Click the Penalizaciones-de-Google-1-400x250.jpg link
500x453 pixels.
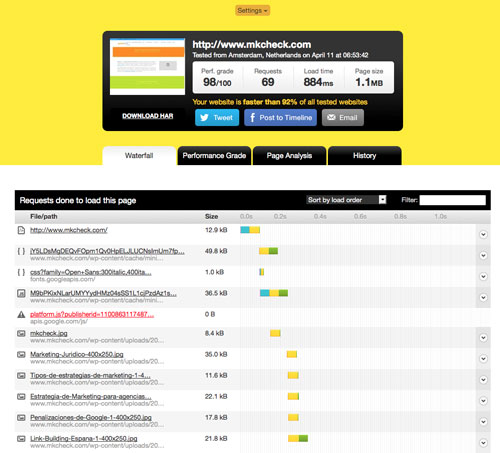[91, 417]
